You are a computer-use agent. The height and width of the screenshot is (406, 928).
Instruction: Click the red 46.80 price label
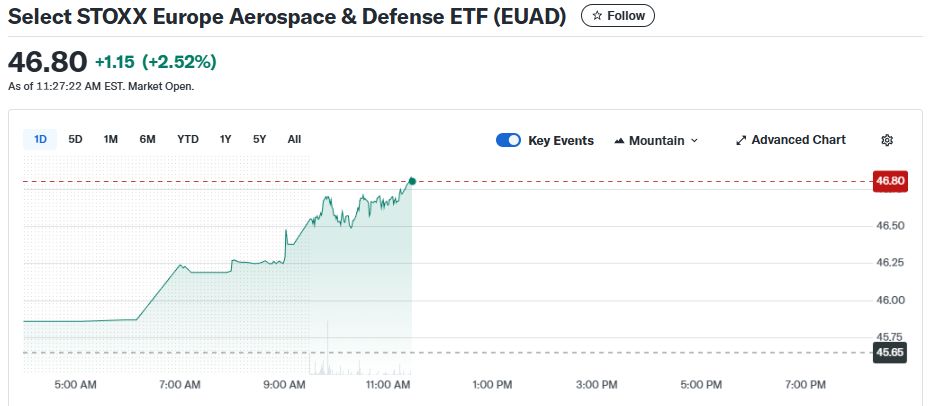pyautogui.click(x=889, y=181)
